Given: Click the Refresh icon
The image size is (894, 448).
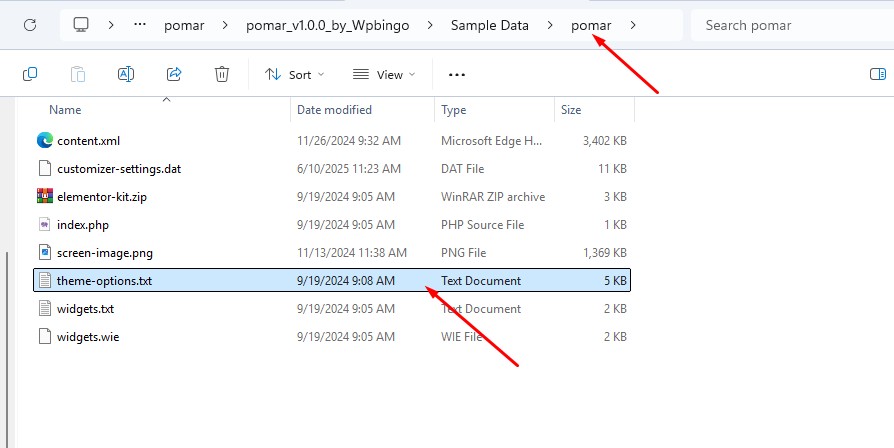Looking at the screenshot, I should pos(30,25).
